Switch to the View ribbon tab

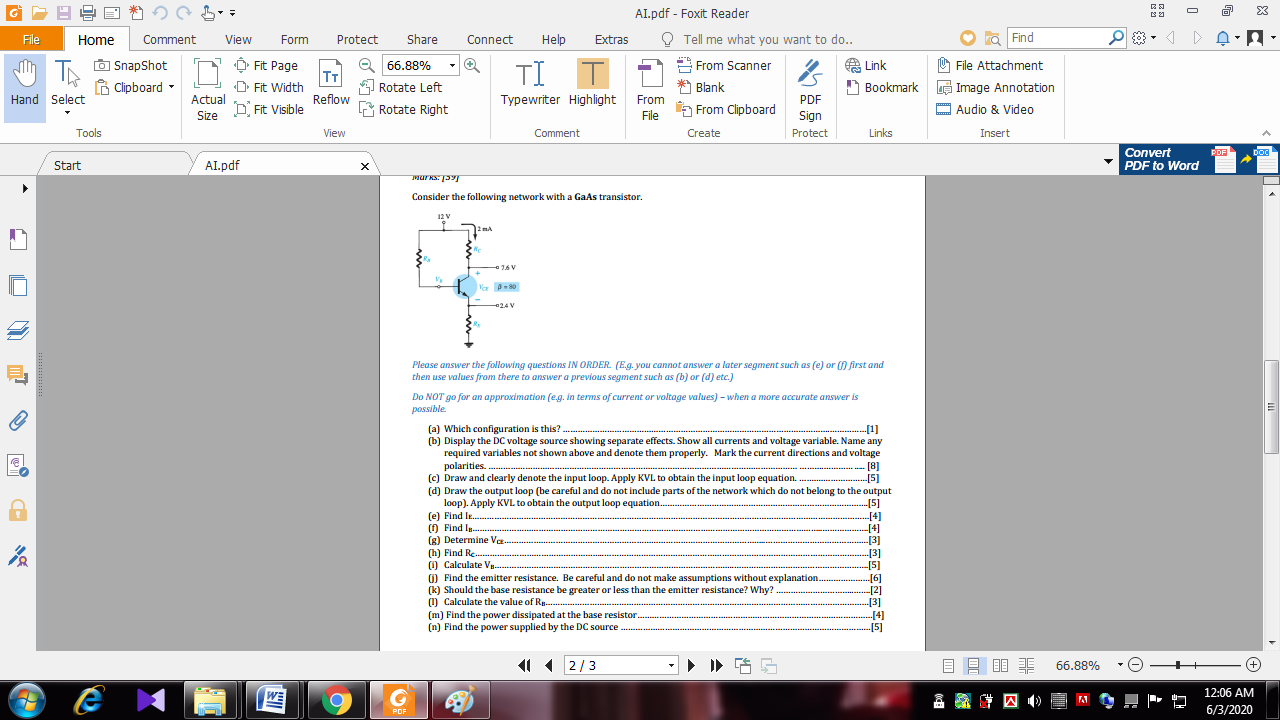coord(238,39)
